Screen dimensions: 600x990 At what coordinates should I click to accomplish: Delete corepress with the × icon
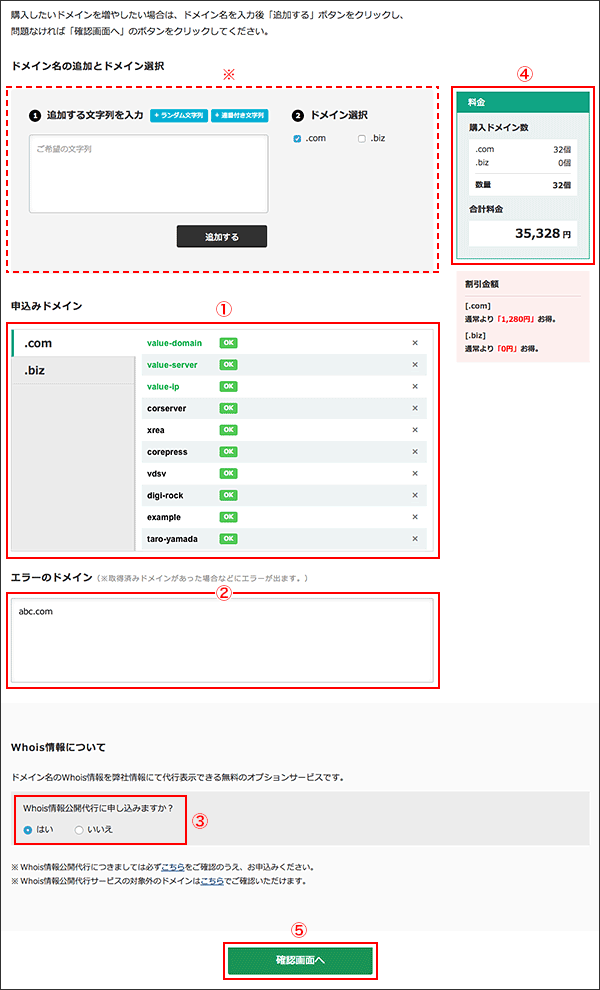coord(415,452)
